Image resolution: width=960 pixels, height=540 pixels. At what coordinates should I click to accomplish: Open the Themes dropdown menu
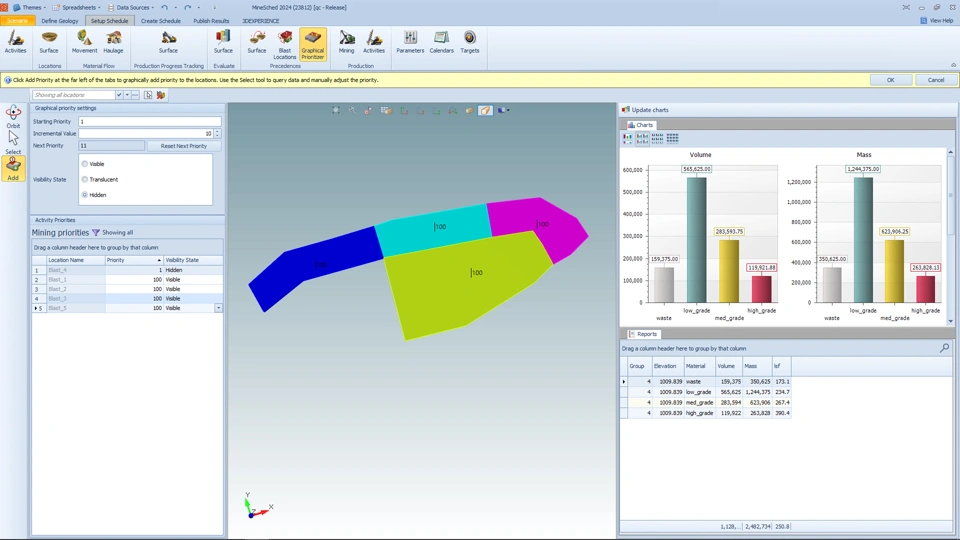coord(29,7)
